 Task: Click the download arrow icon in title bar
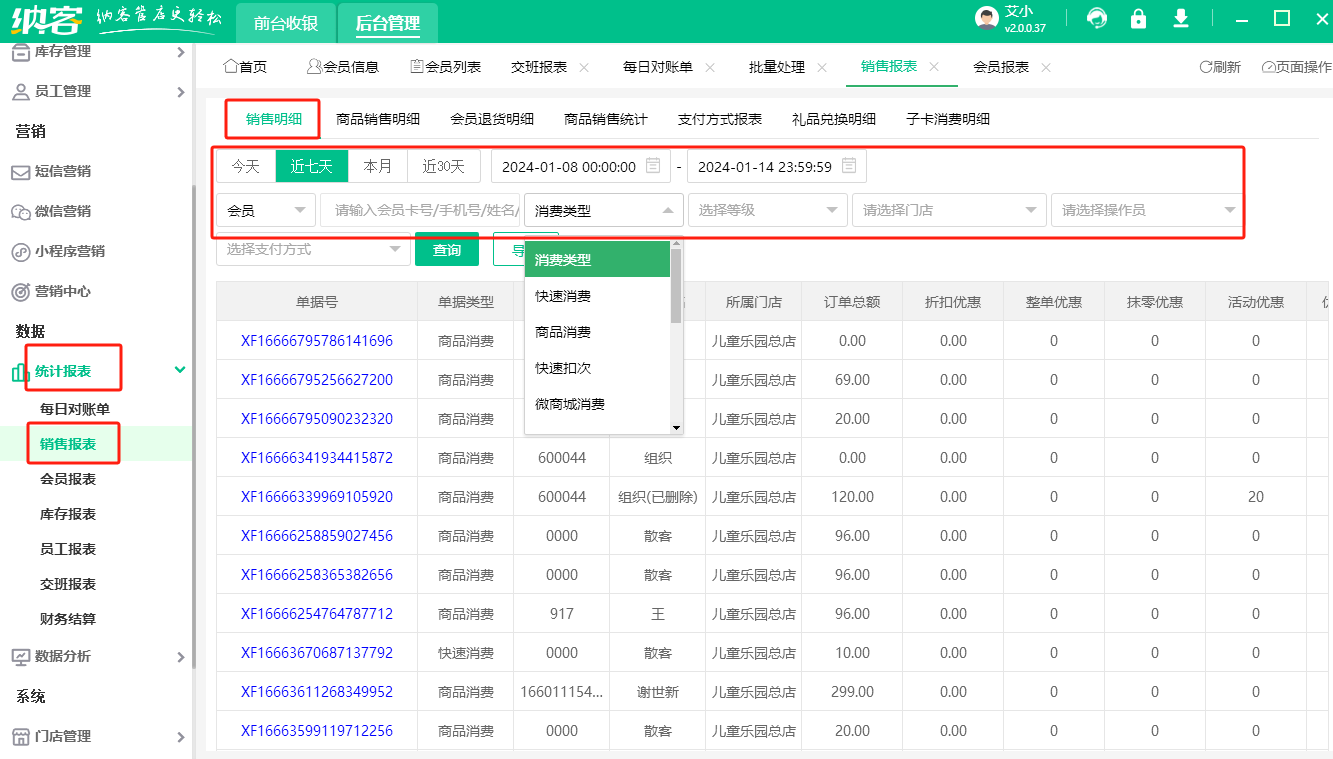1181,19
